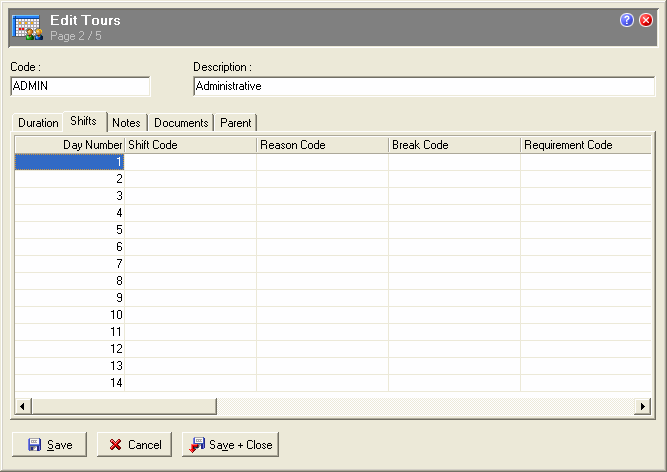Select the Shifts tab
The width and height of the screenshot is (667, 472).
pyautogui.click(x=84, y=122)
